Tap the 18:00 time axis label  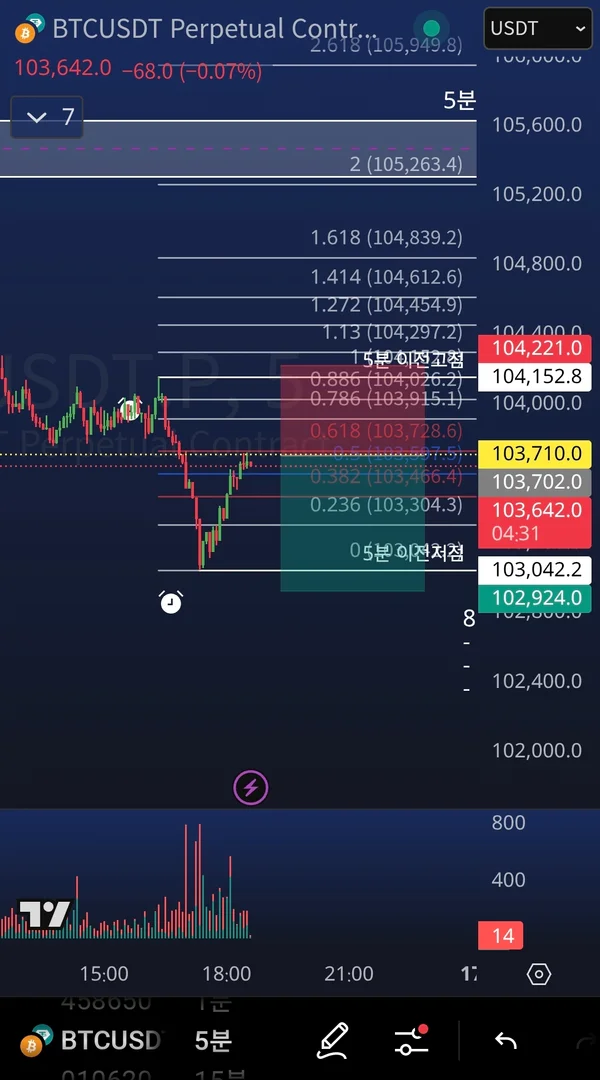(226, 974)
